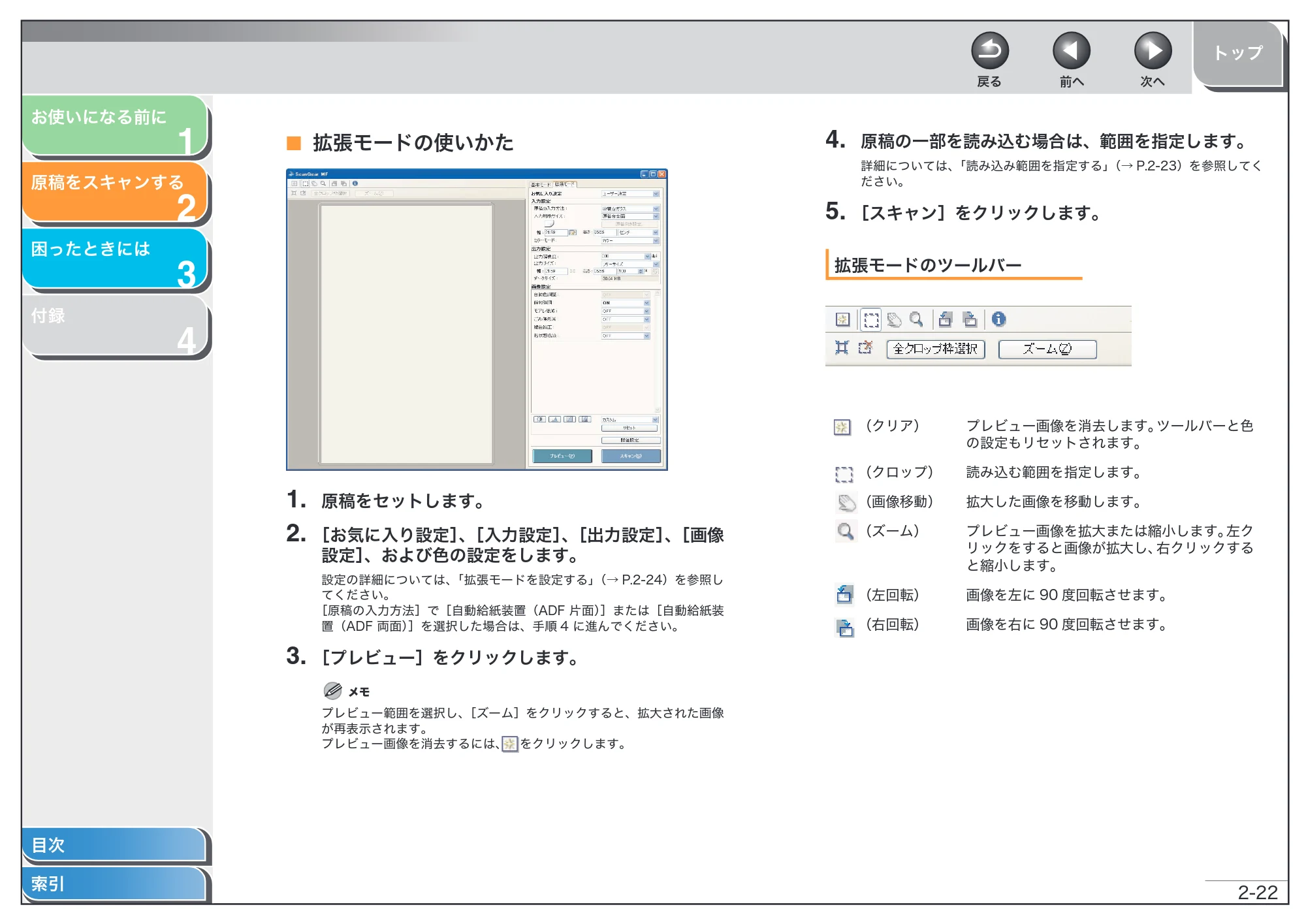Click final review icon in ScanGear color settings

[x=584, y=419]
